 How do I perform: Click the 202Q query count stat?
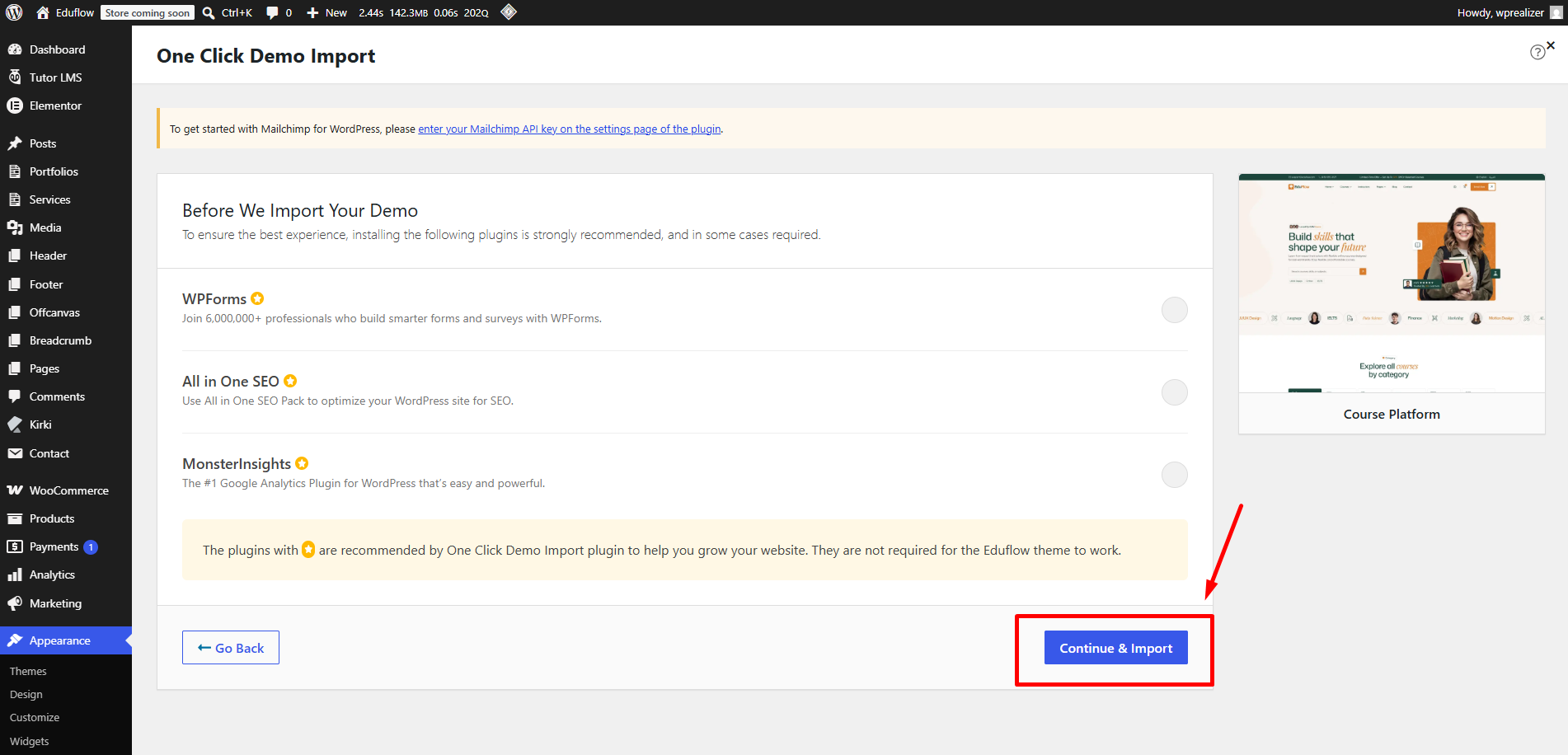[x=477, y=12]
